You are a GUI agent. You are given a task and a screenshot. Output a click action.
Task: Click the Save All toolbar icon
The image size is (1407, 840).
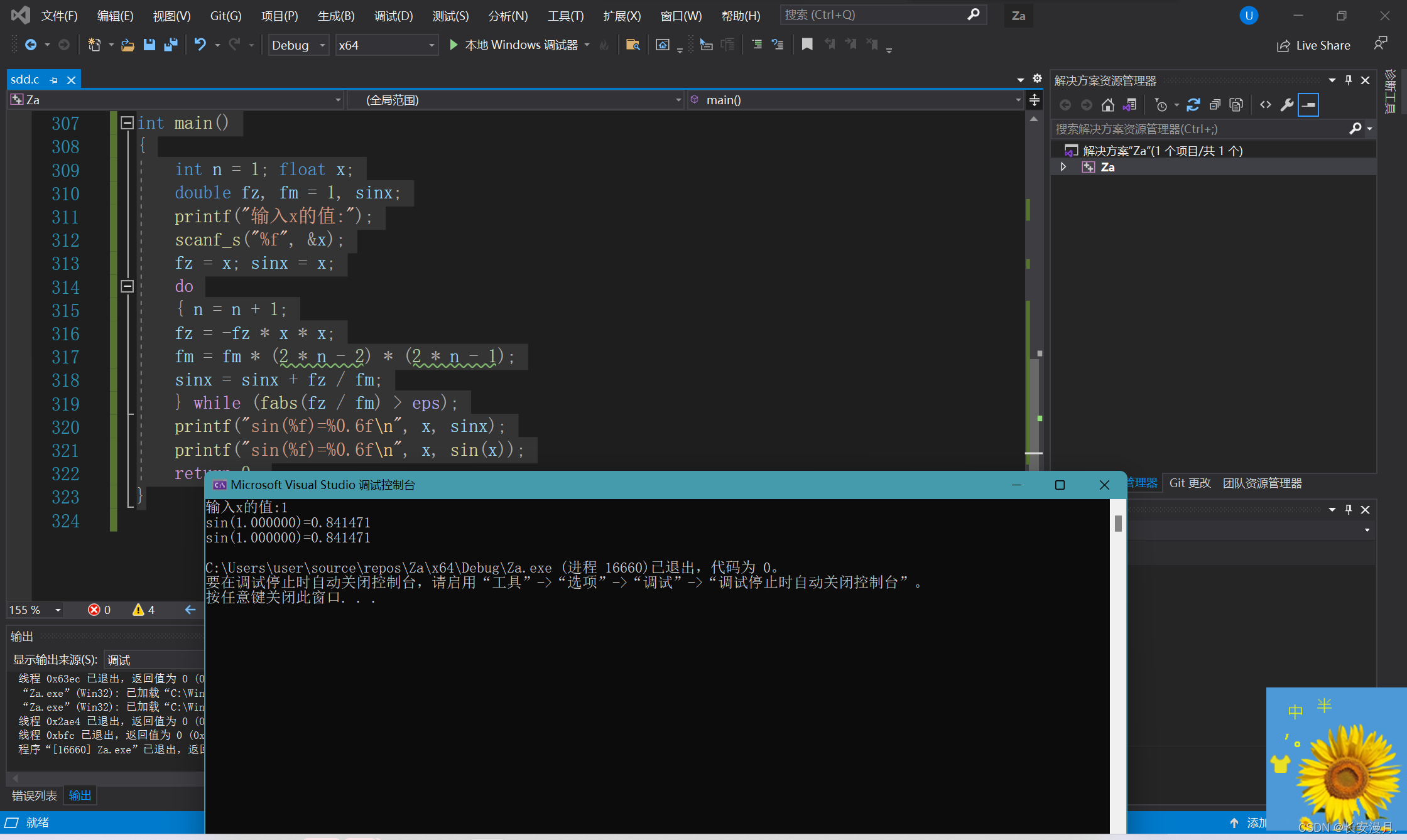click(170, 45)
